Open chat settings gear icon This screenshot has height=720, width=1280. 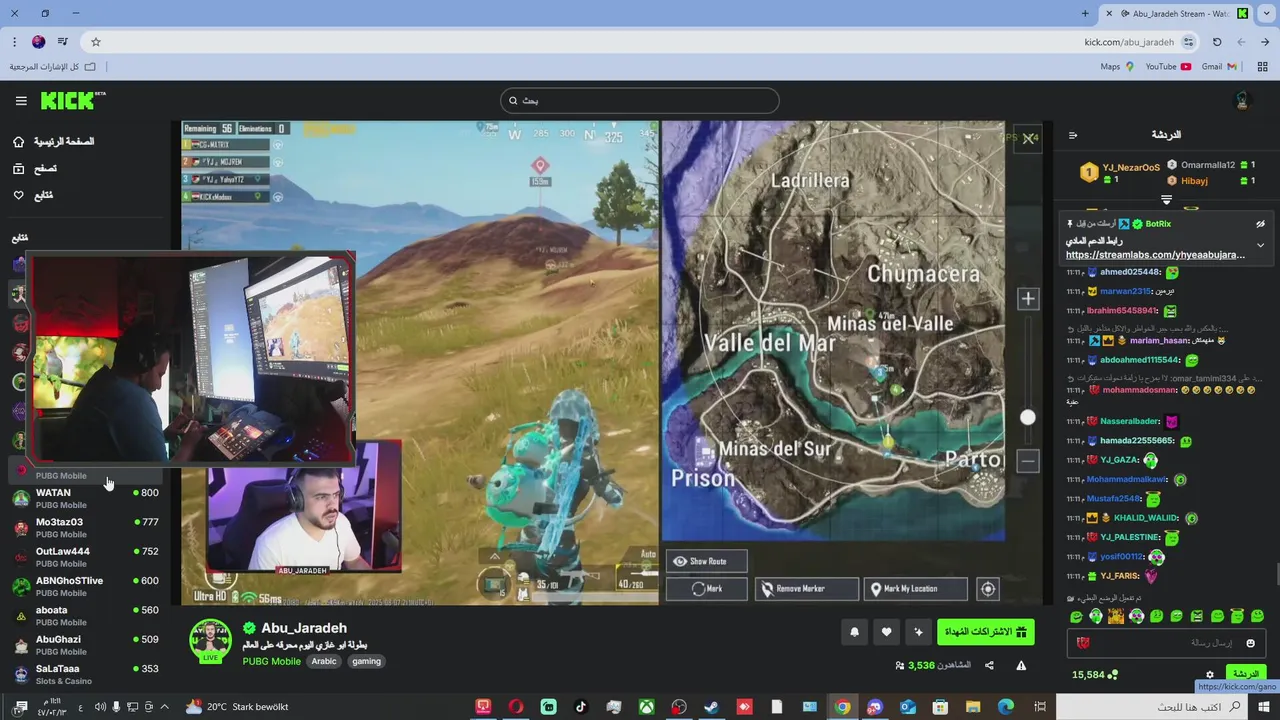click(x=1209, y=675)
